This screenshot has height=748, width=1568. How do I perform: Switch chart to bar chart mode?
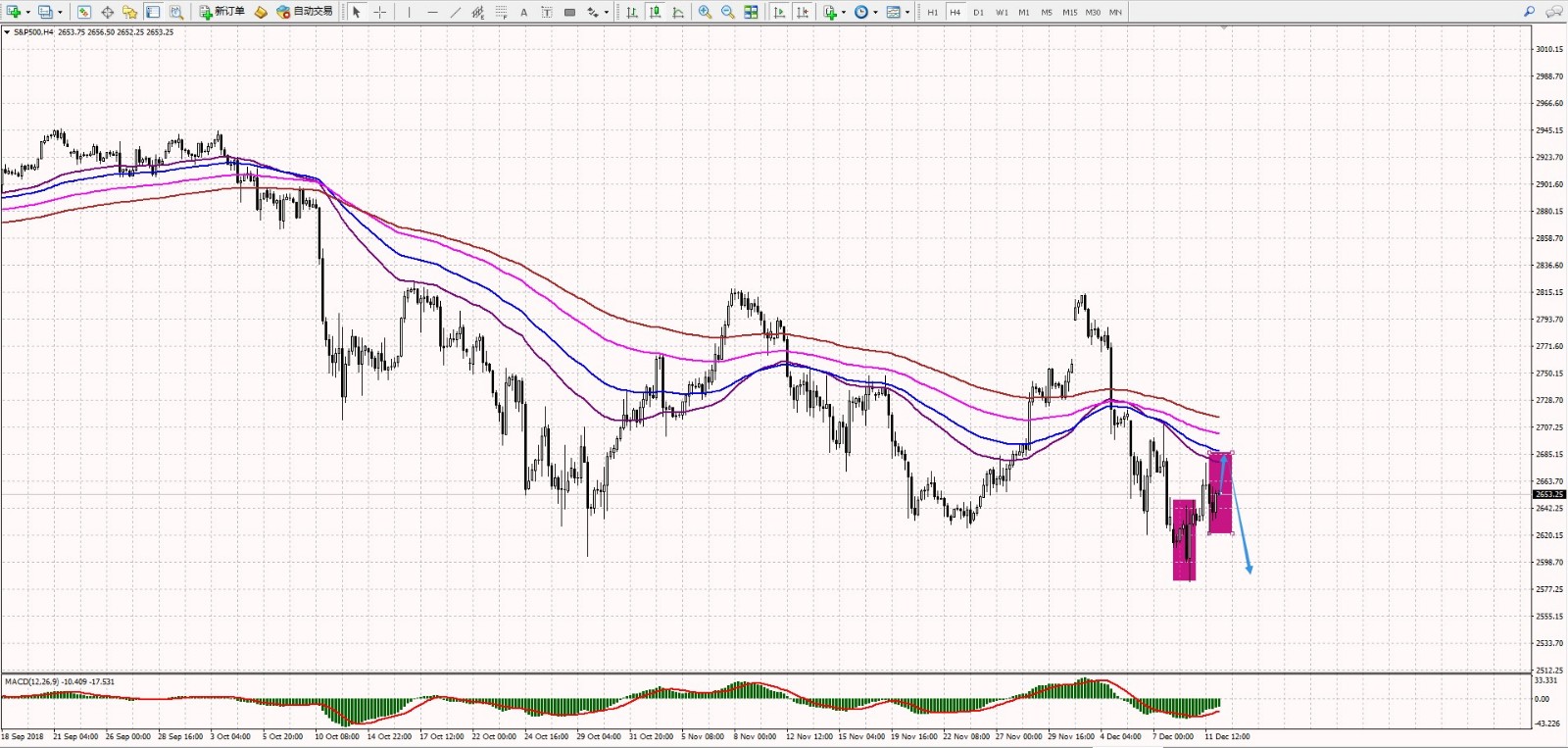(x=632, y=12)
